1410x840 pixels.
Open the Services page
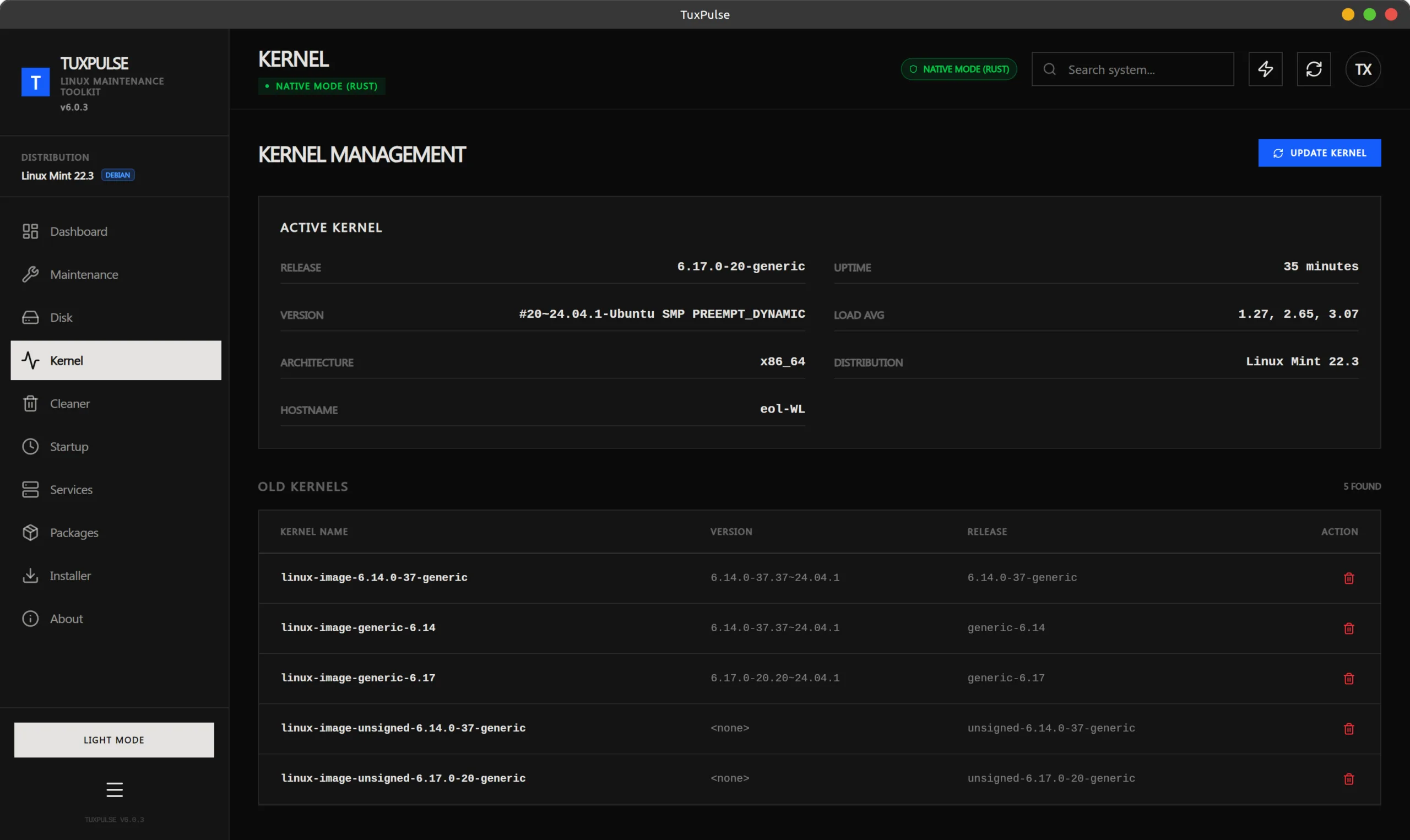pos(70,490)
